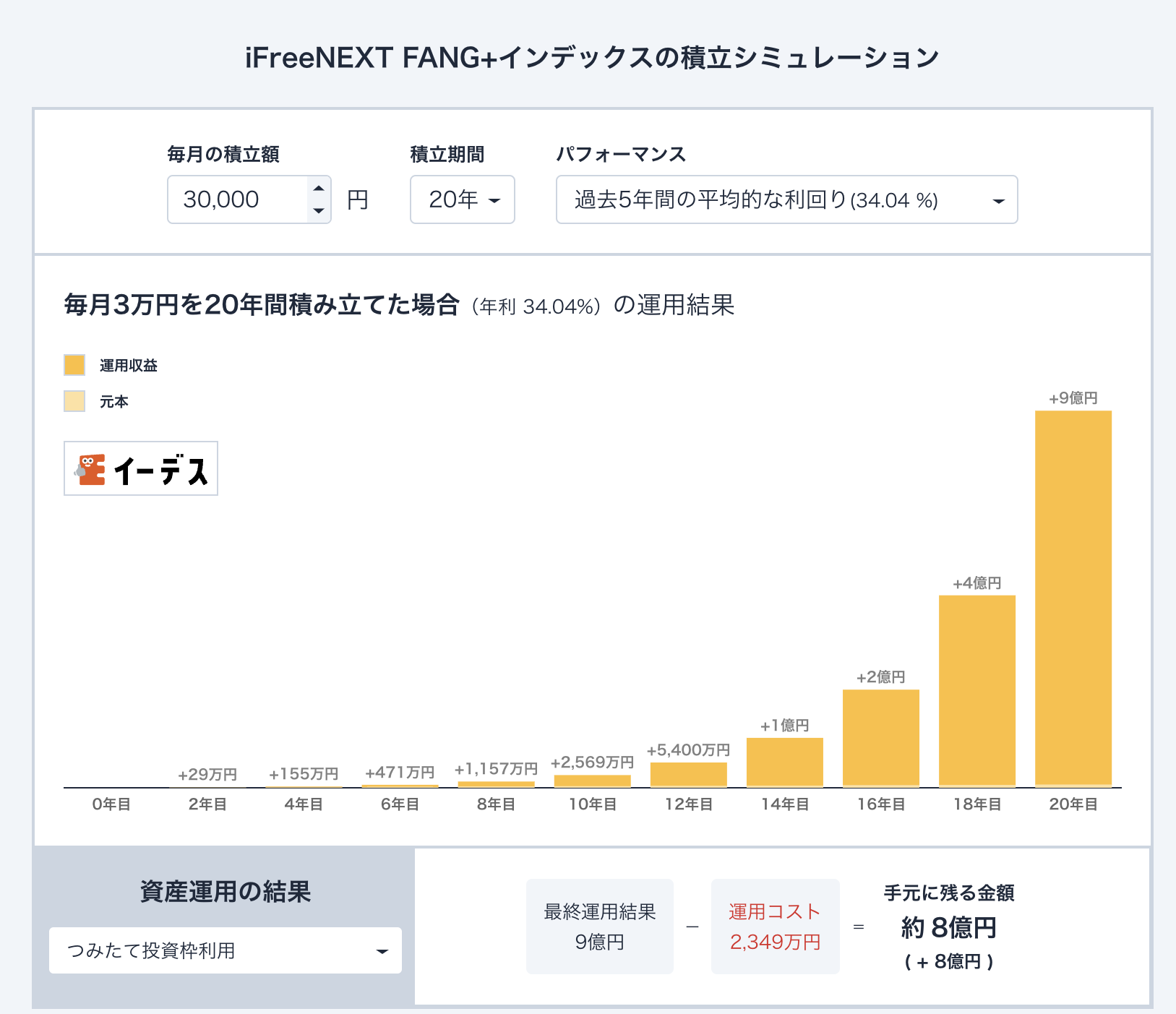The height and width of the screenshot is (1014, 1176).
Task: Click the 約 8億円 remaining amount
Action: 949,928
